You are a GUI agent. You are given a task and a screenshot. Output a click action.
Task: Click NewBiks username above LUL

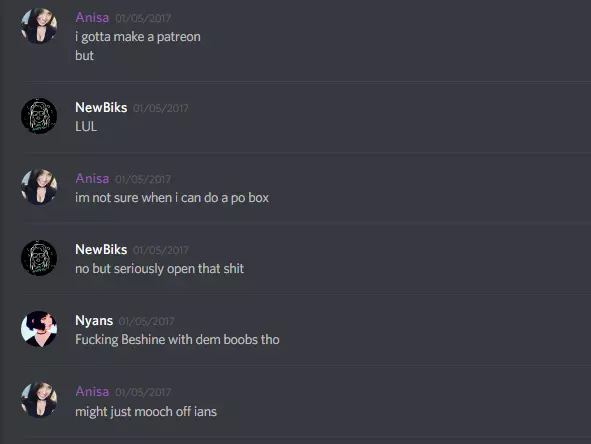click(101, 107)
